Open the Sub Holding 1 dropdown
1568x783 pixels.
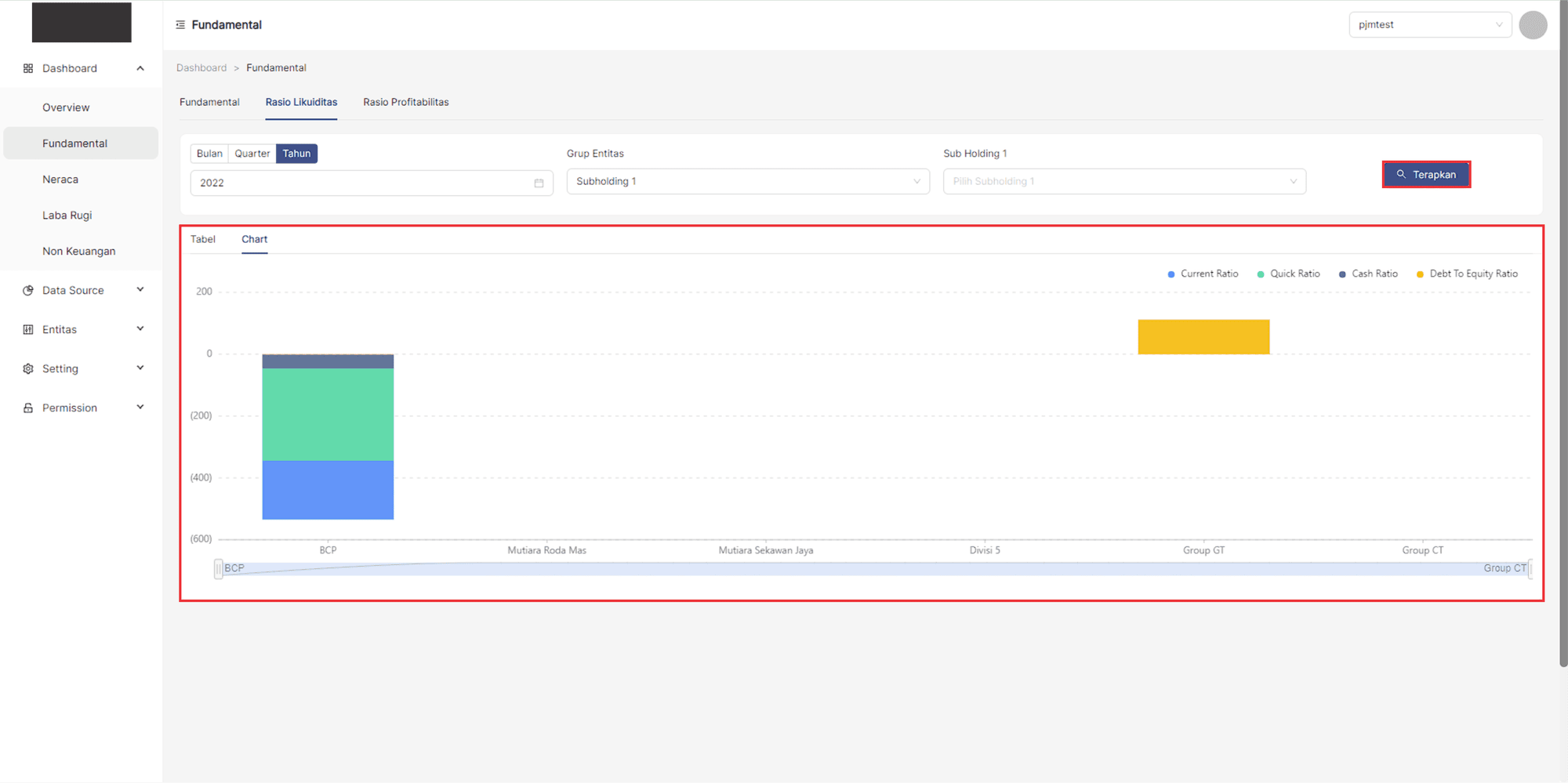pos(1123,181)
